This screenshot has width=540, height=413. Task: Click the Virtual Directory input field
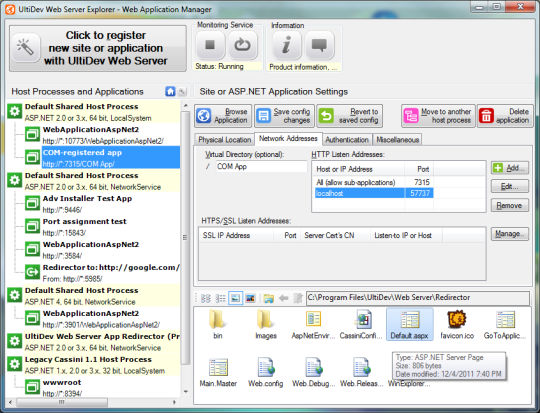[261, 167]
